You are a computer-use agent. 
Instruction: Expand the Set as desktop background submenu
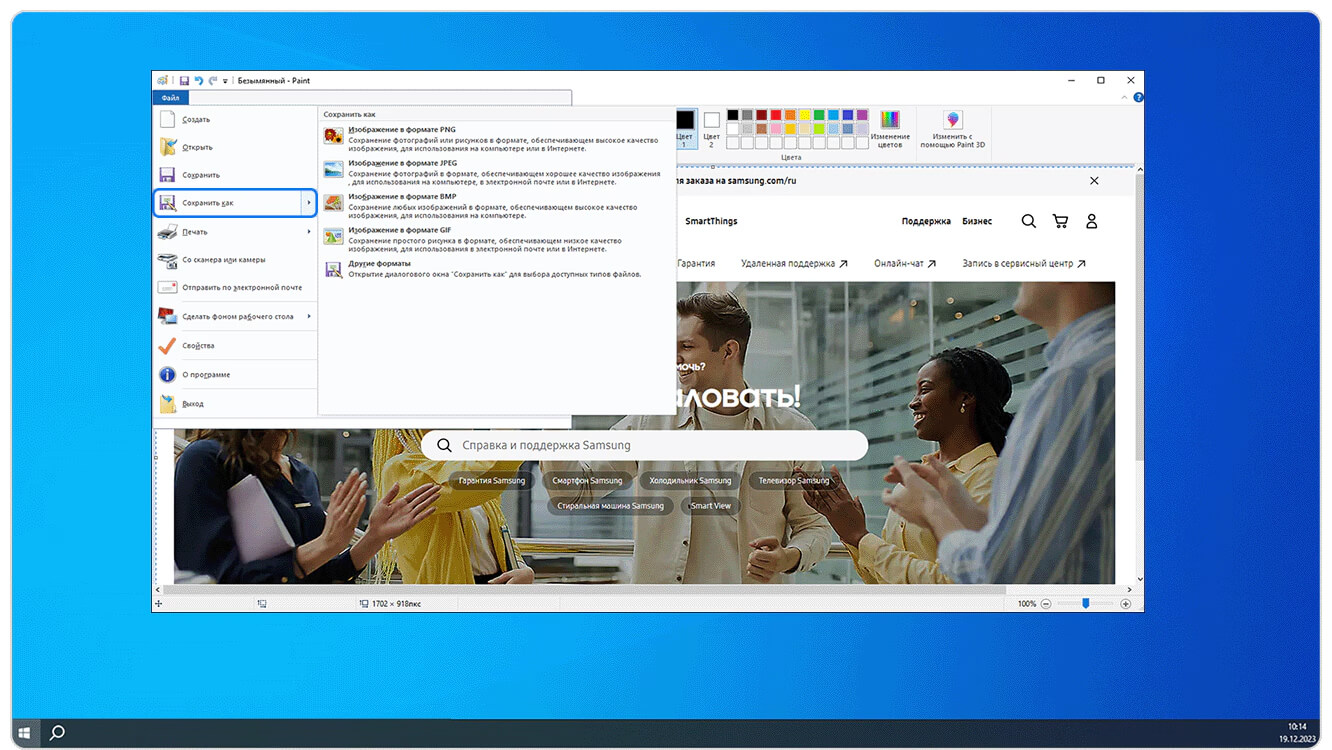pos(309,317)
